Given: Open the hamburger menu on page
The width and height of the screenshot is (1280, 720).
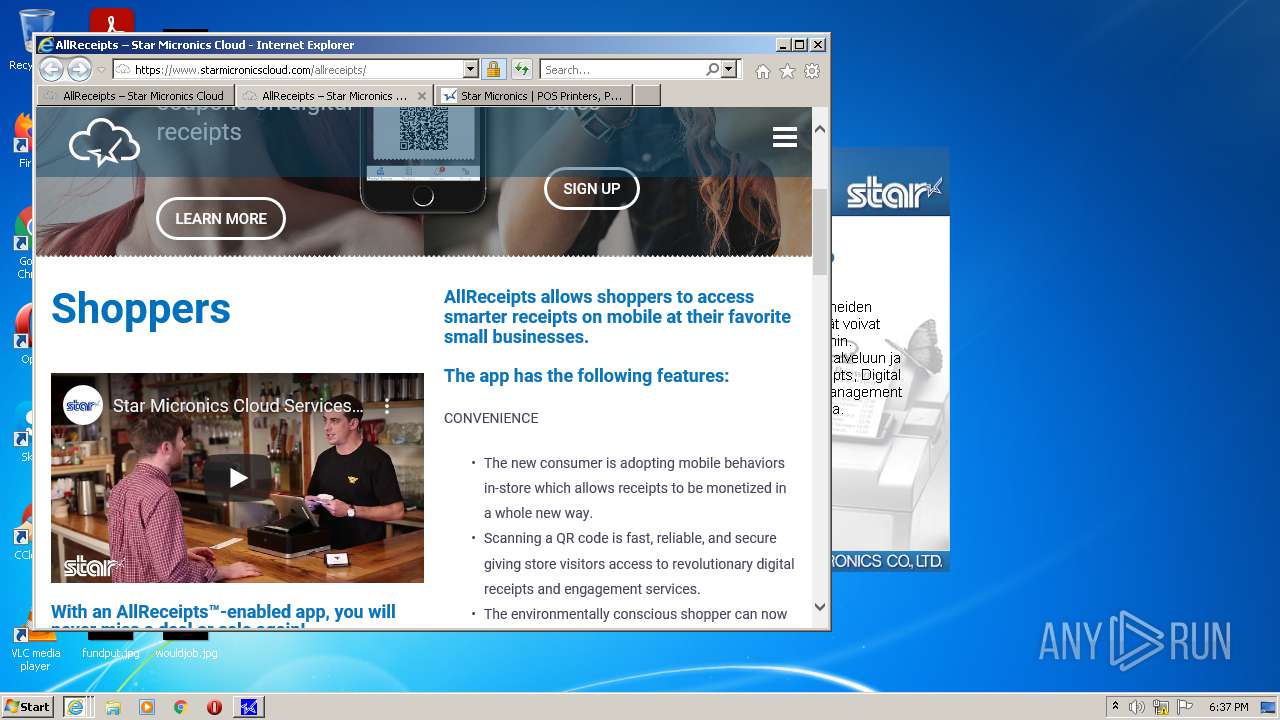Looking at the screenshot, I should [x=785, y=138].
